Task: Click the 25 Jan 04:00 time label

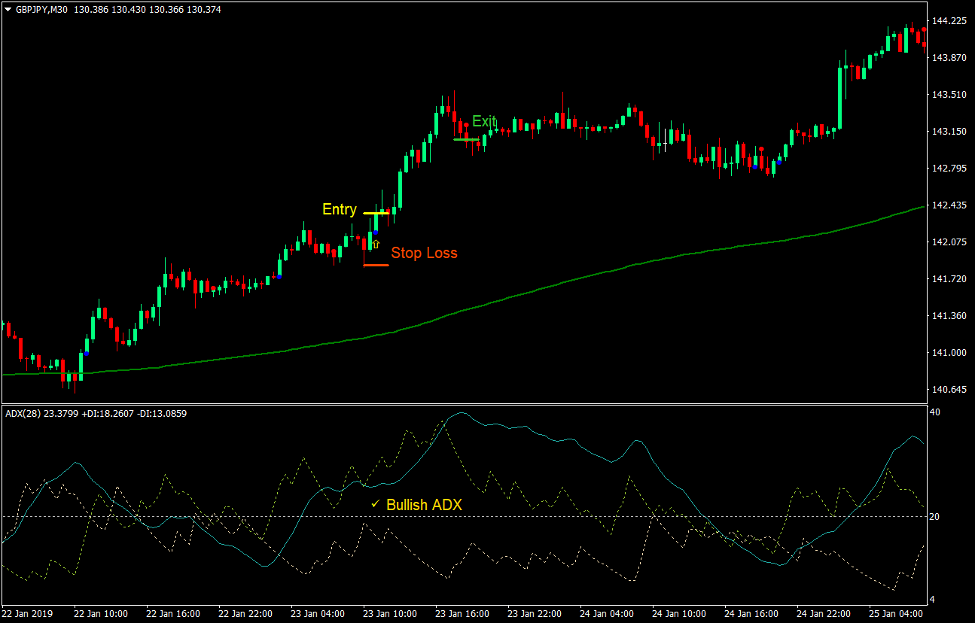Action: tap(896, 614)
